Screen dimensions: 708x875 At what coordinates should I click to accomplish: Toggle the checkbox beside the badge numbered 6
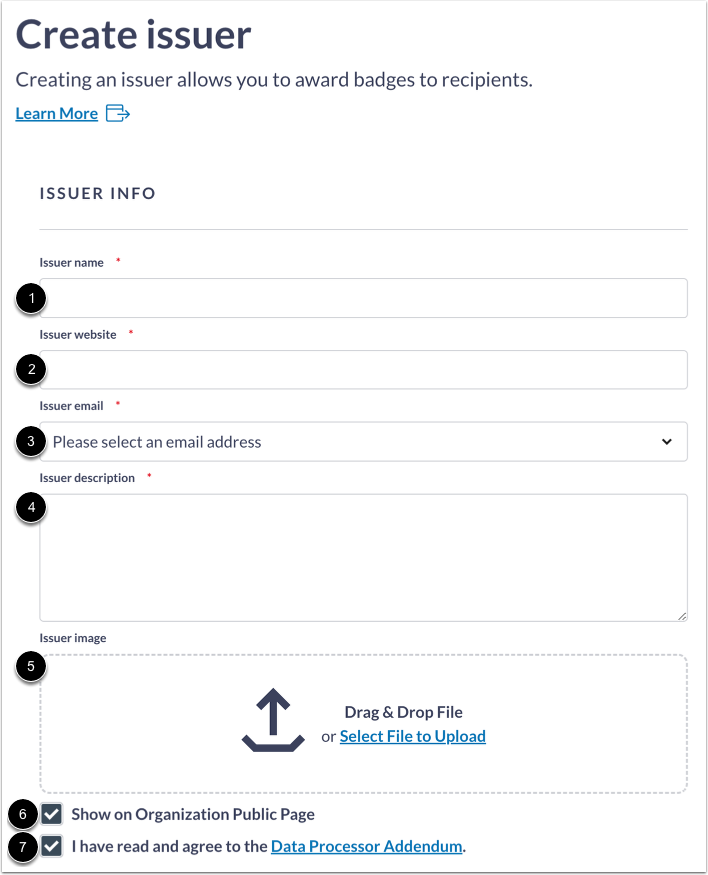click(x=50, y=815)
